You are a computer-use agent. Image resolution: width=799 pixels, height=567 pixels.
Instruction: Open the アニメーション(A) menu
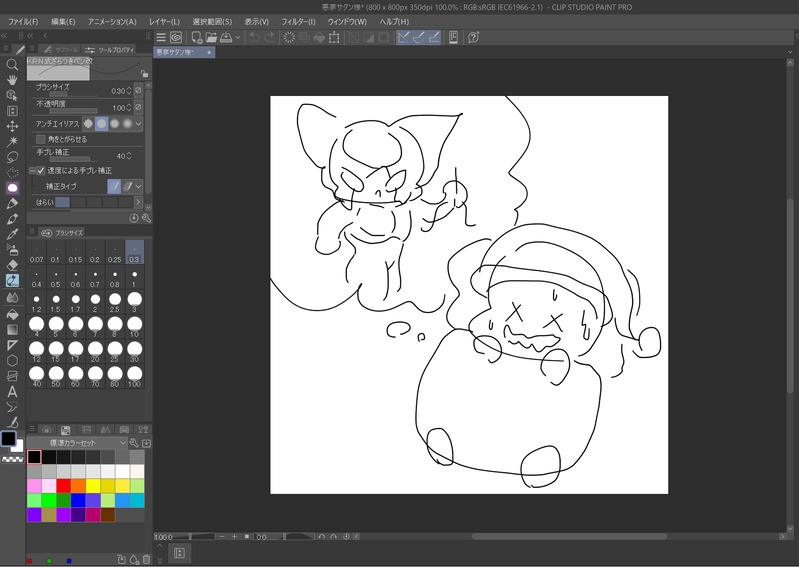pos(112,22)
